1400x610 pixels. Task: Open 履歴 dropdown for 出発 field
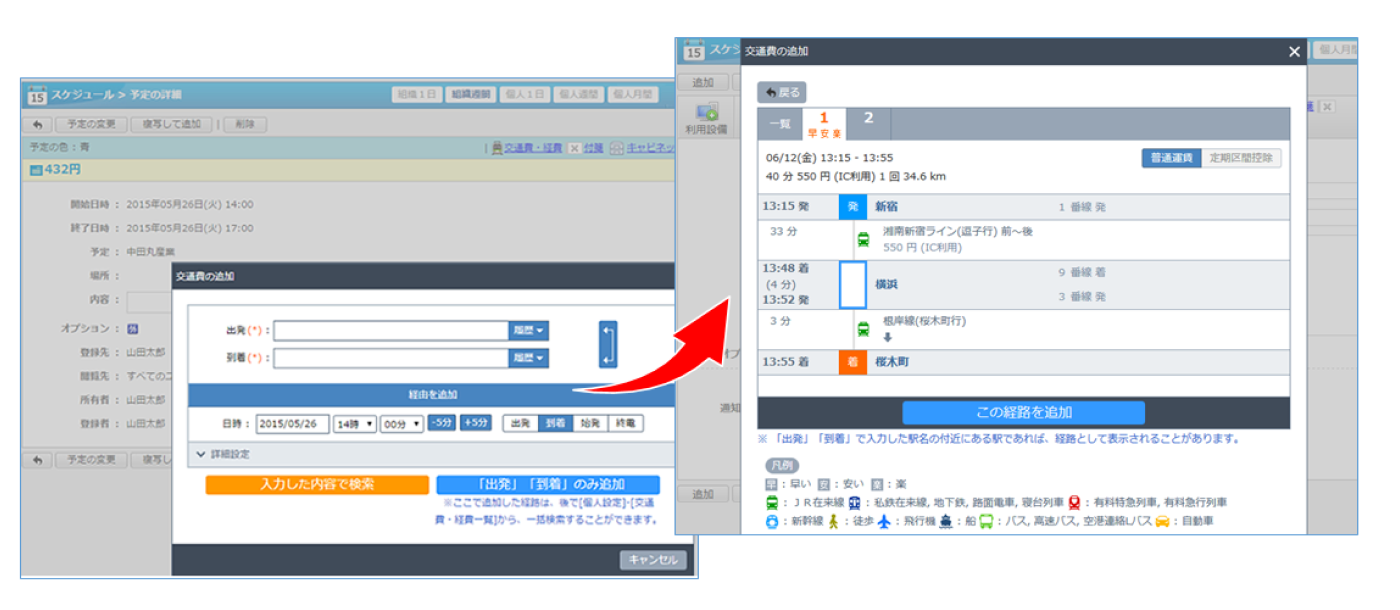(528, 331)
